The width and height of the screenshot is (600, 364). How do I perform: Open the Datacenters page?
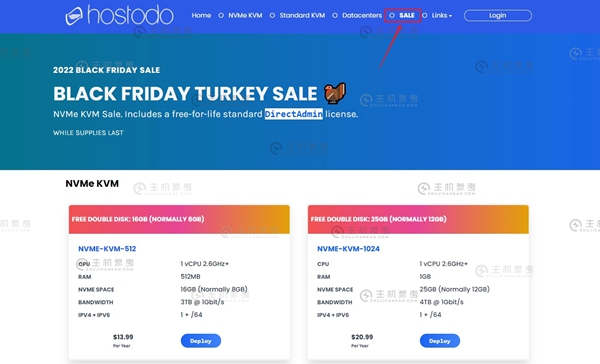[x=362, y=15]
